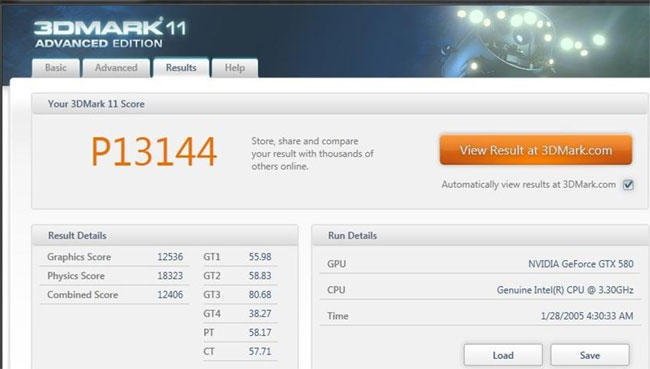Click the PT value 58.17
Viewport: 650px width, 369px height.
pos(260,333)
